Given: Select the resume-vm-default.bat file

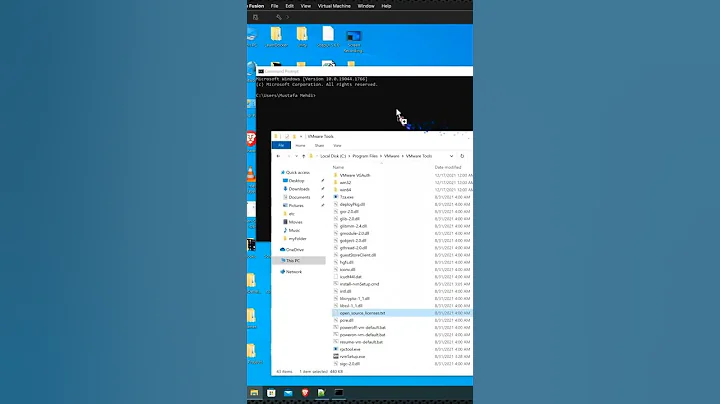Looking at the screenshot, I should [361, 342].
